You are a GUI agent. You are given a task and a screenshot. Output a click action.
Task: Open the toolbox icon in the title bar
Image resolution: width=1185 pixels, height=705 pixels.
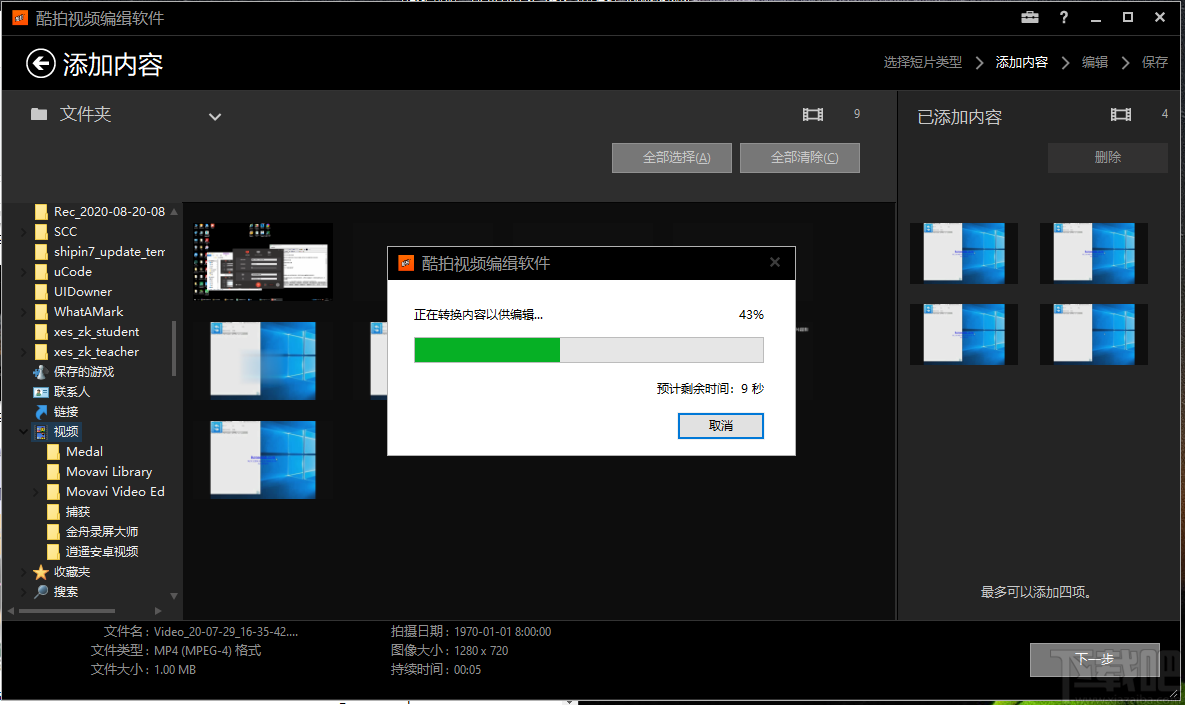(1028, 17)
